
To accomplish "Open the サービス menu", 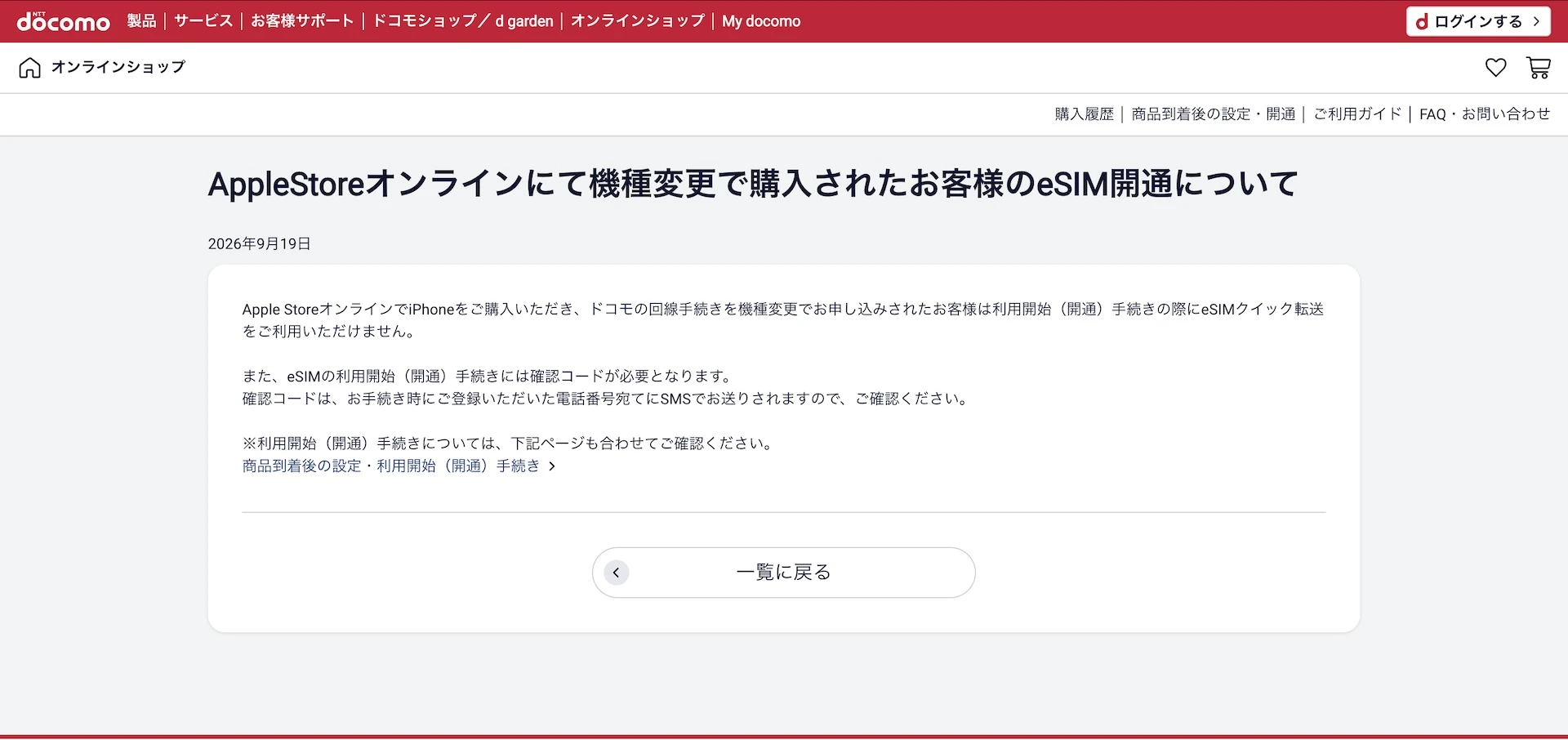I will click(x=203, y=21).
